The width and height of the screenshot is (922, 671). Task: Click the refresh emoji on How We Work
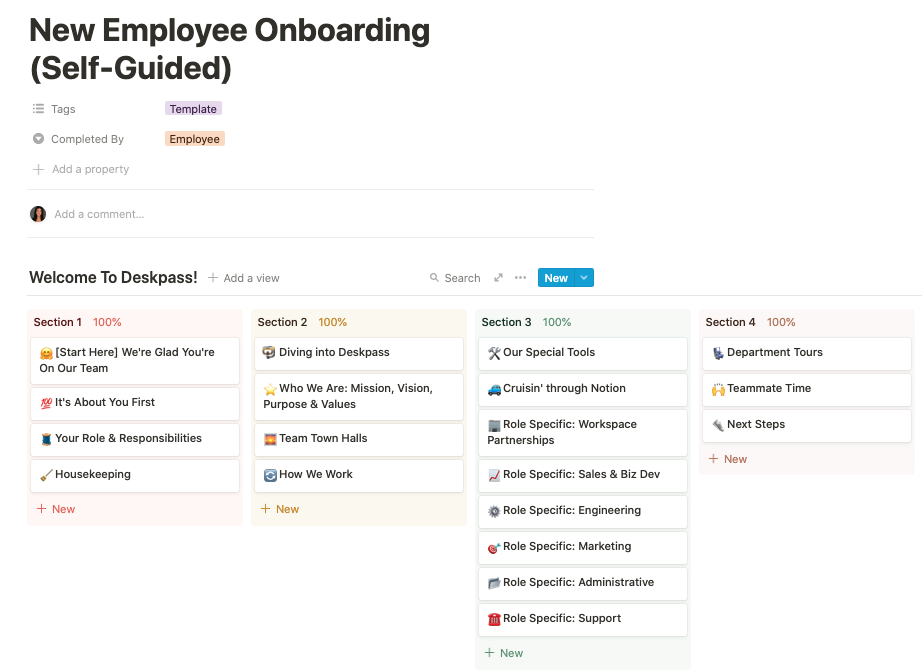(x=270, y=475)
